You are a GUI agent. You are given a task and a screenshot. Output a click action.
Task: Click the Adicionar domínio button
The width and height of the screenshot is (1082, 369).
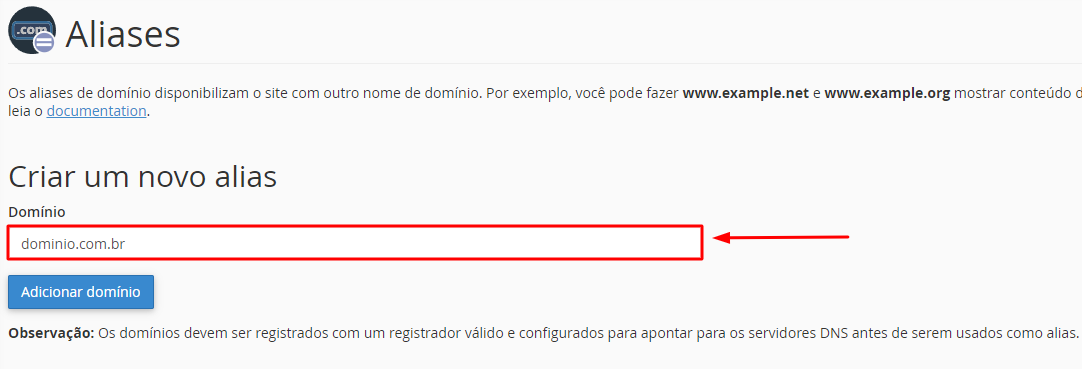81,292
